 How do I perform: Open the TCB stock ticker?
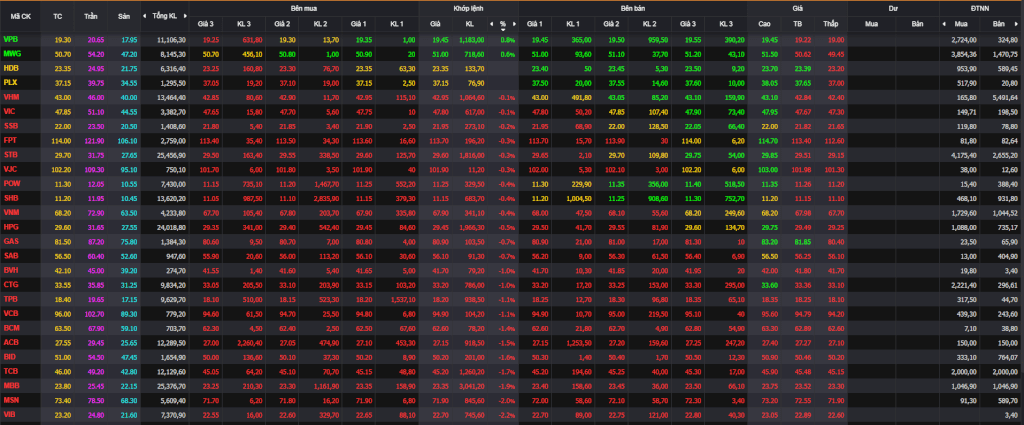click(10, 370)
